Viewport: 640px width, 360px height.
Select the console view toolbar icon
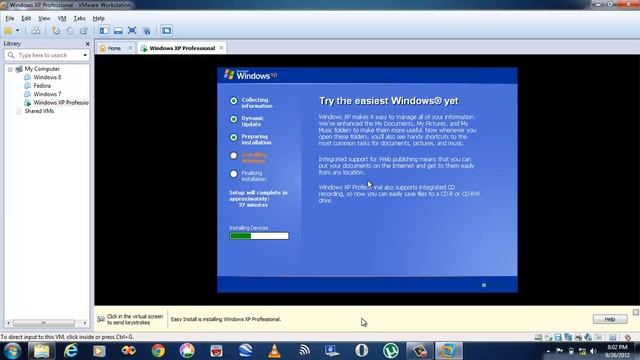point(166,31)
